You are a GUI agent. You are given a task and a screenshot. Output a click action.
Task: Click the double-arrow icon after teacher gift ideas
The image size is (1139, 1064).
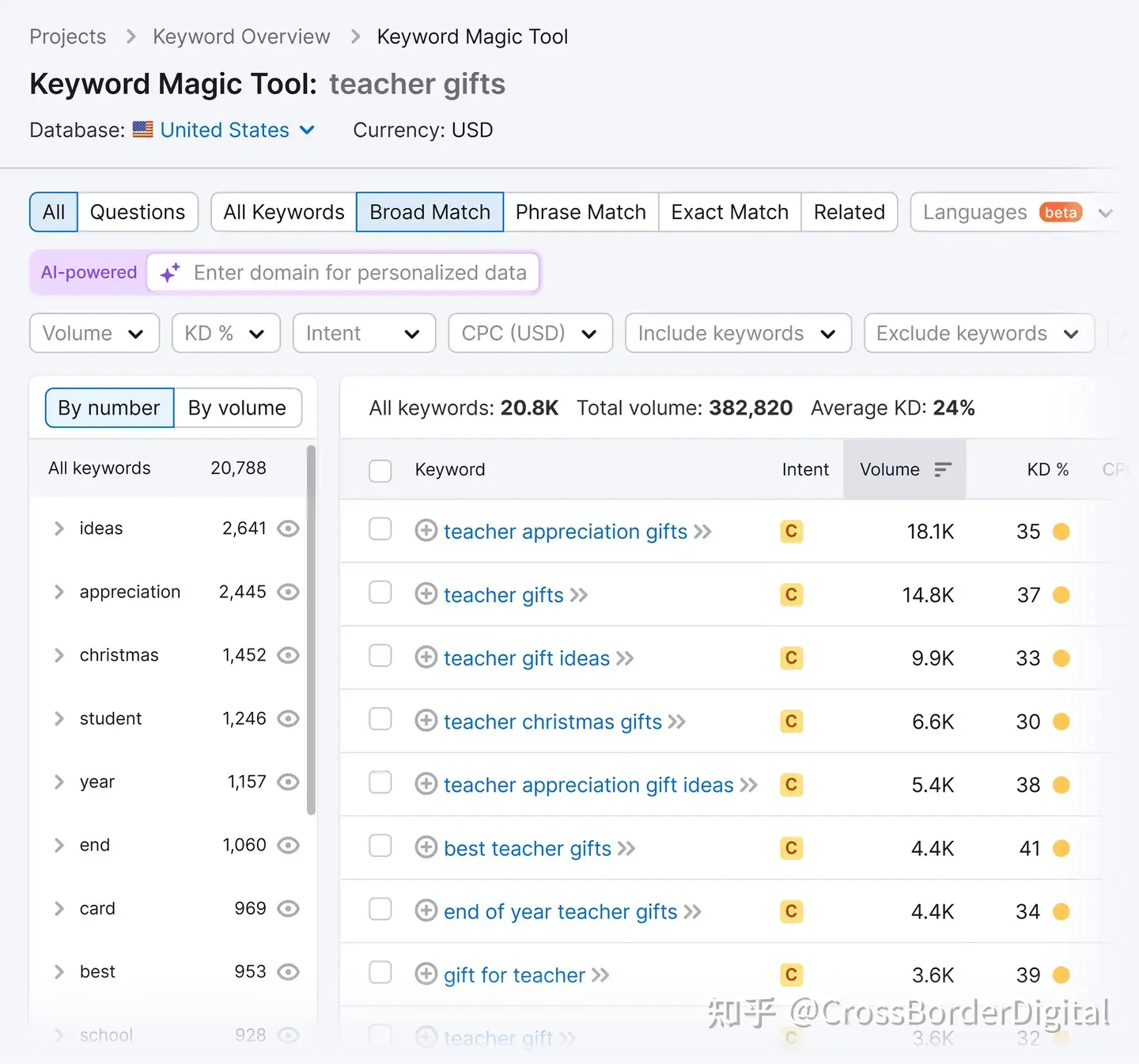point(625,658)
